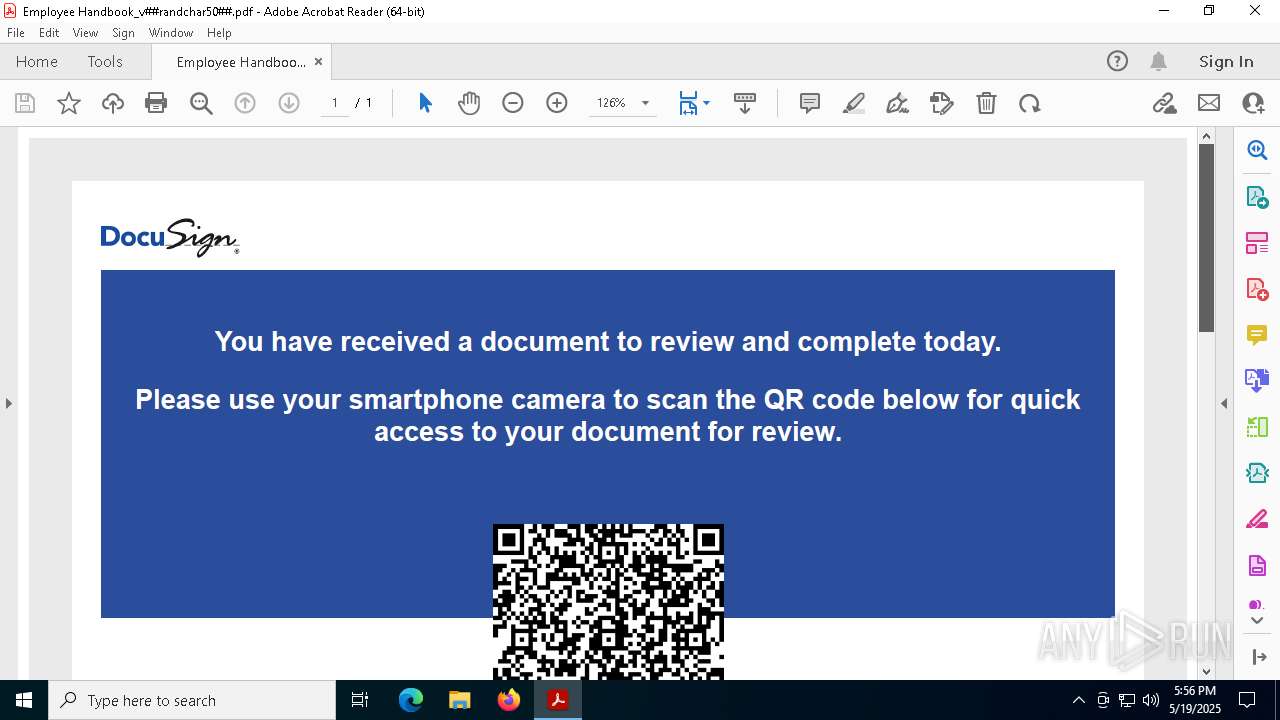The image size is (1280, 720).
Task: Print the document using the printer icon
Action: 156,103
